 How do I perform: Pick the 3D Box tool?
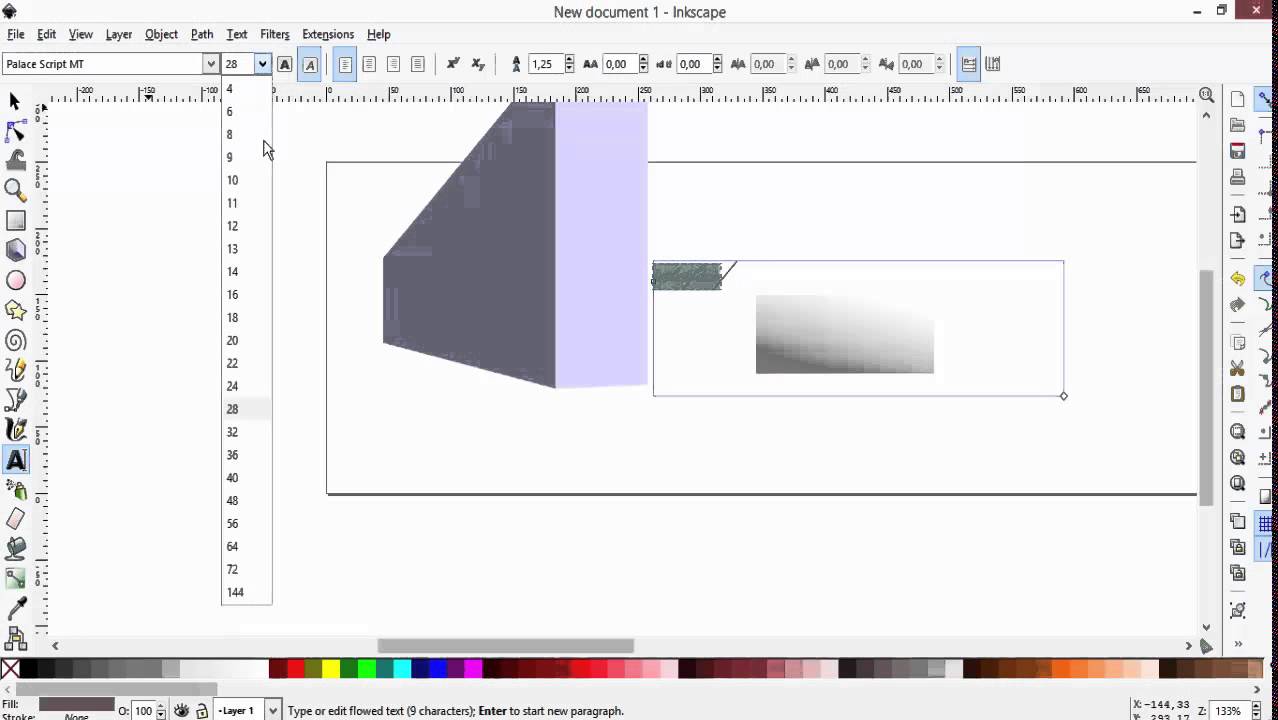point(15,250)
